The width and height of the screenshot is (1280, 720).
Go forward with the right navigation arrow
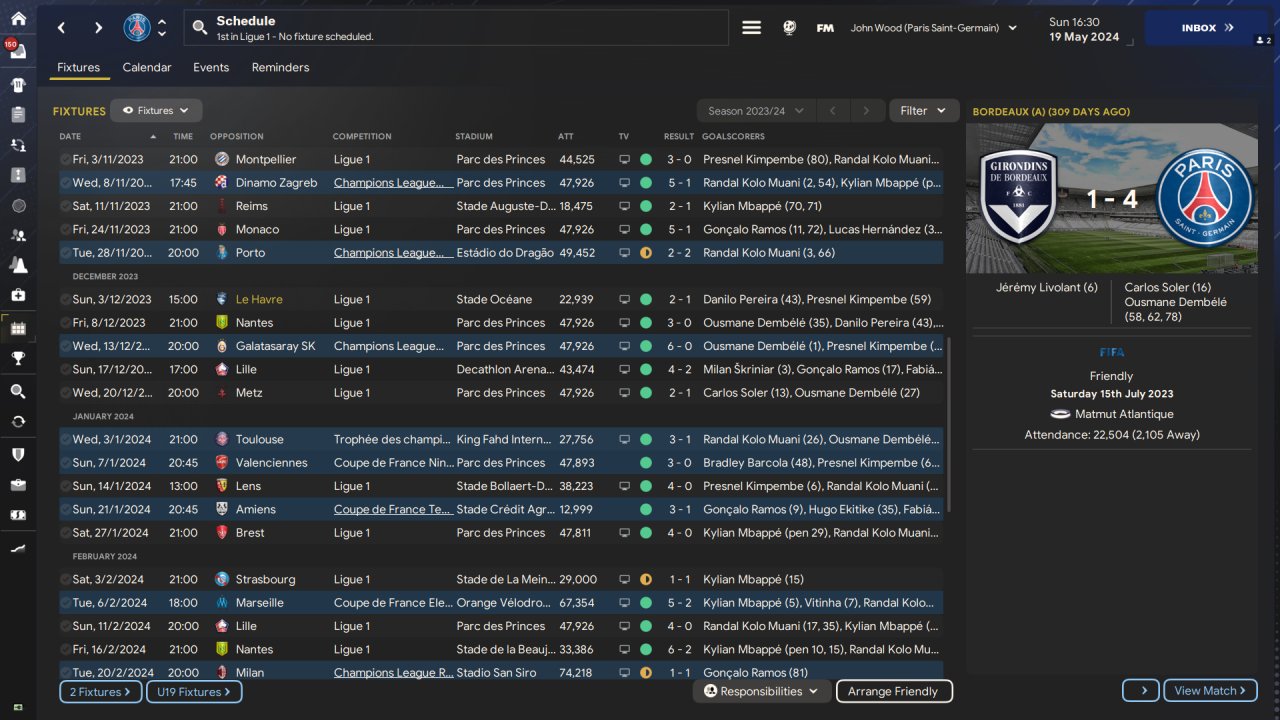coord(98,28)
